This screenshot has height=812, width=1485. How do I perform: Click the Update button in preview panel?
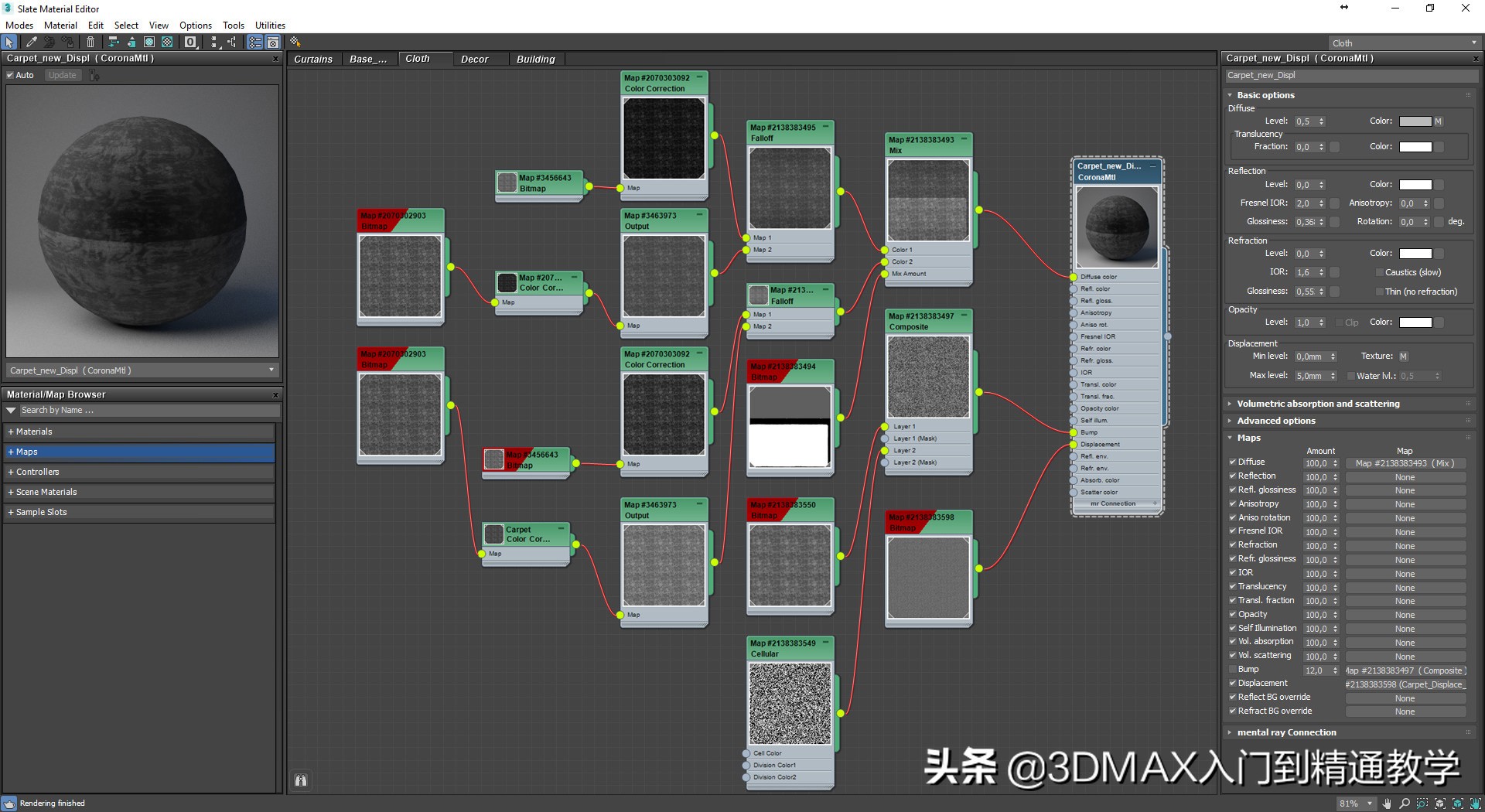click(62, 75)
